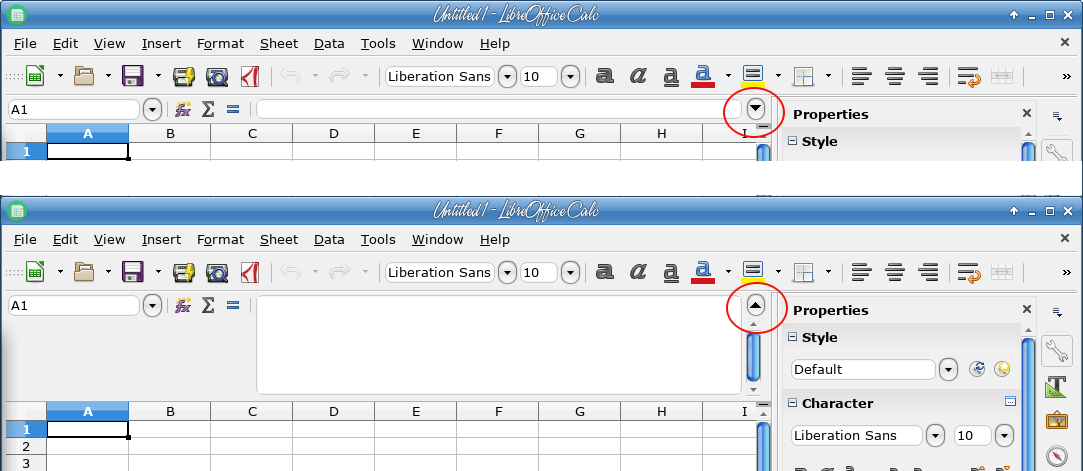This screenshot has width=1083, height=471.
Task: Show more toolbar buttons in top window
Action: point(1066,76)
